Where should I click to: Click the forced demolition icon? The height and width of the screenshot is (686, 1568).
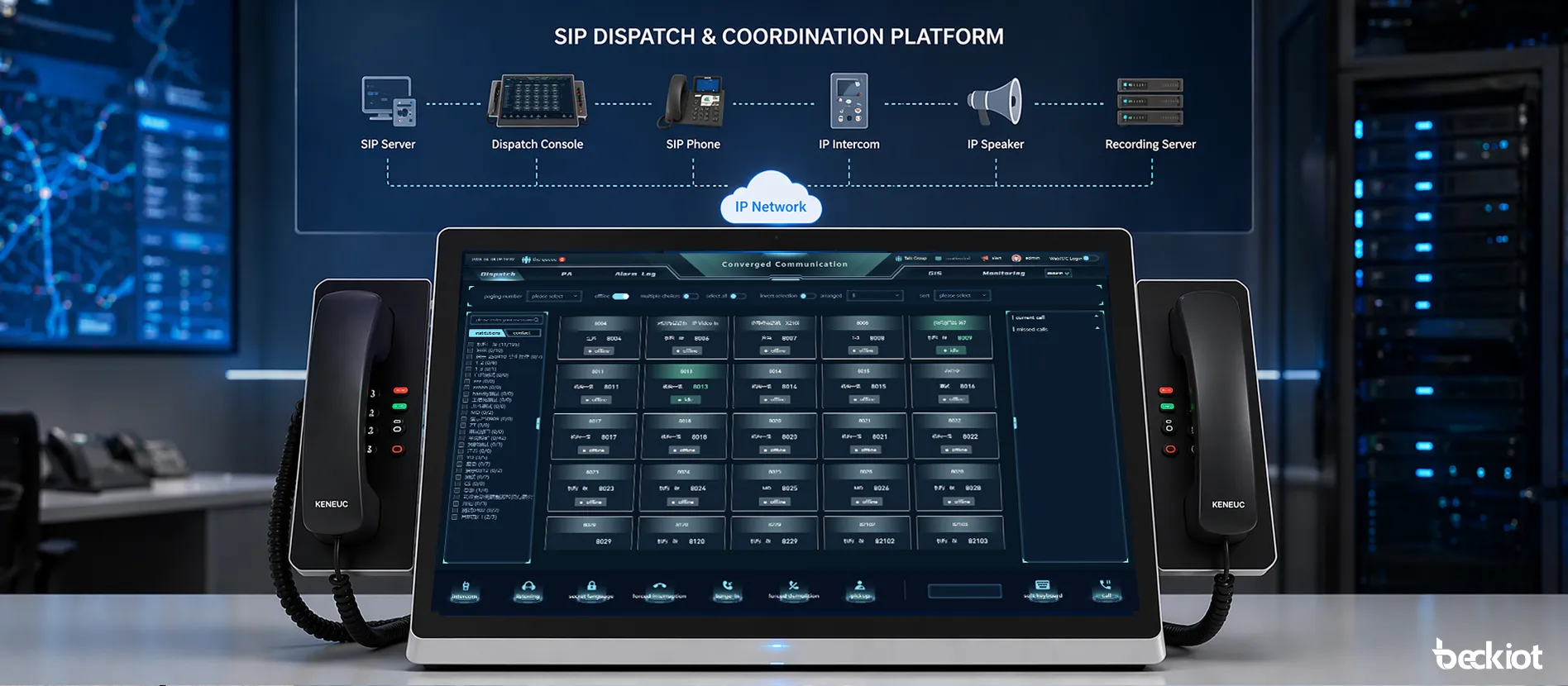pos(793,587)
